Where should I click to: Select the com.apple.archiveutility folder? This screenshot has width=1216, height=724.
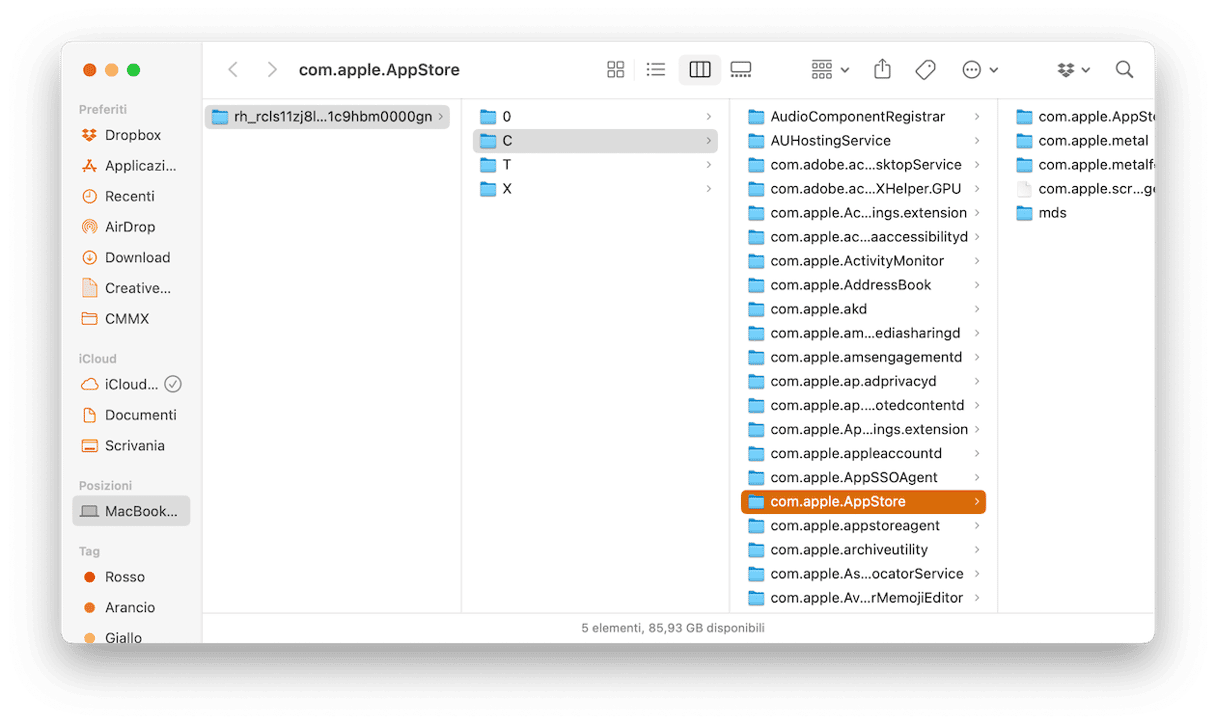point(863,549)
